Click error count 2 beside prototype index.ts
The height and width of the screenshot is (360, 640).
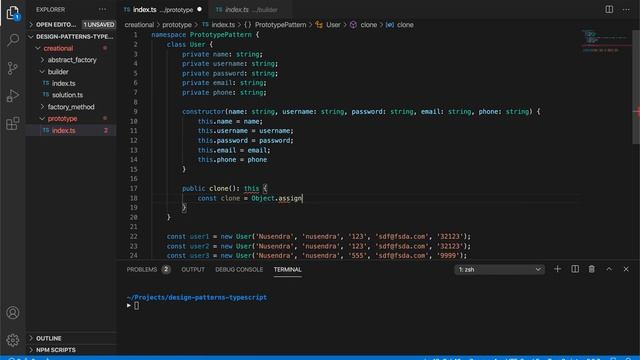(106, 131)
